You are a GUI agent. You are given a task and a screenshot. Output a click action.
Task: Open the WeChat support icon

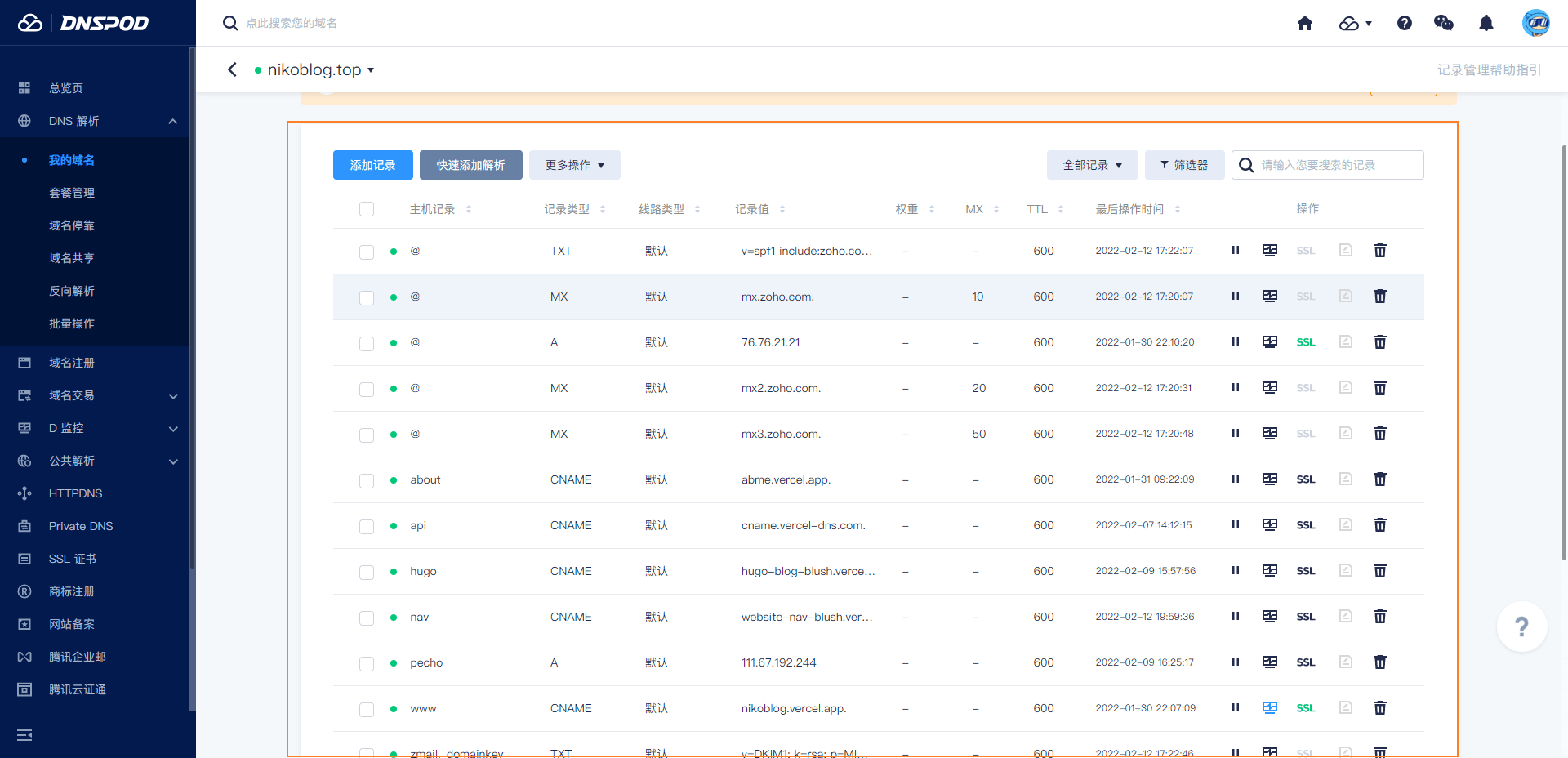click(1443, 24)
